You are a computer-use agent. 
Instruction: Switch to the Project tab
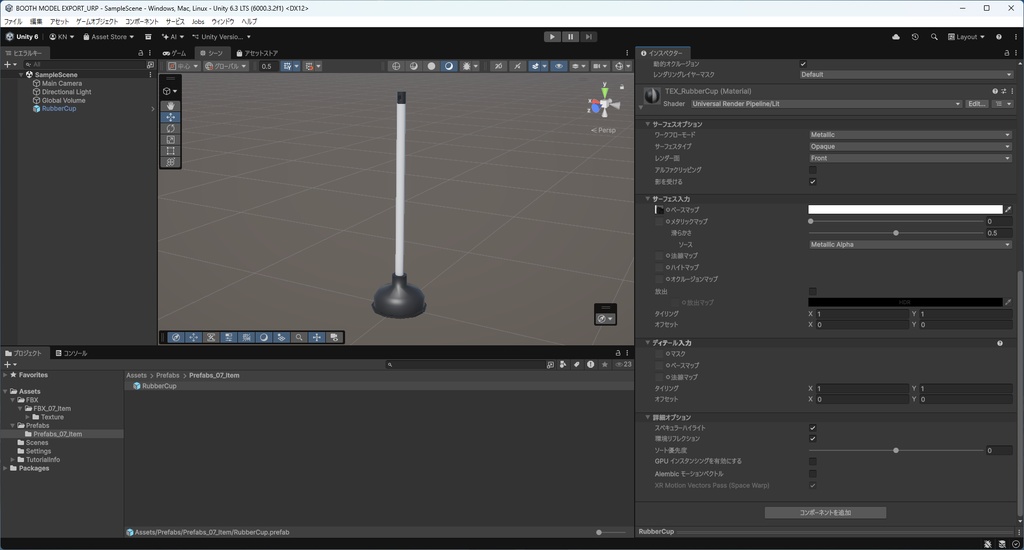pos(24,353)
